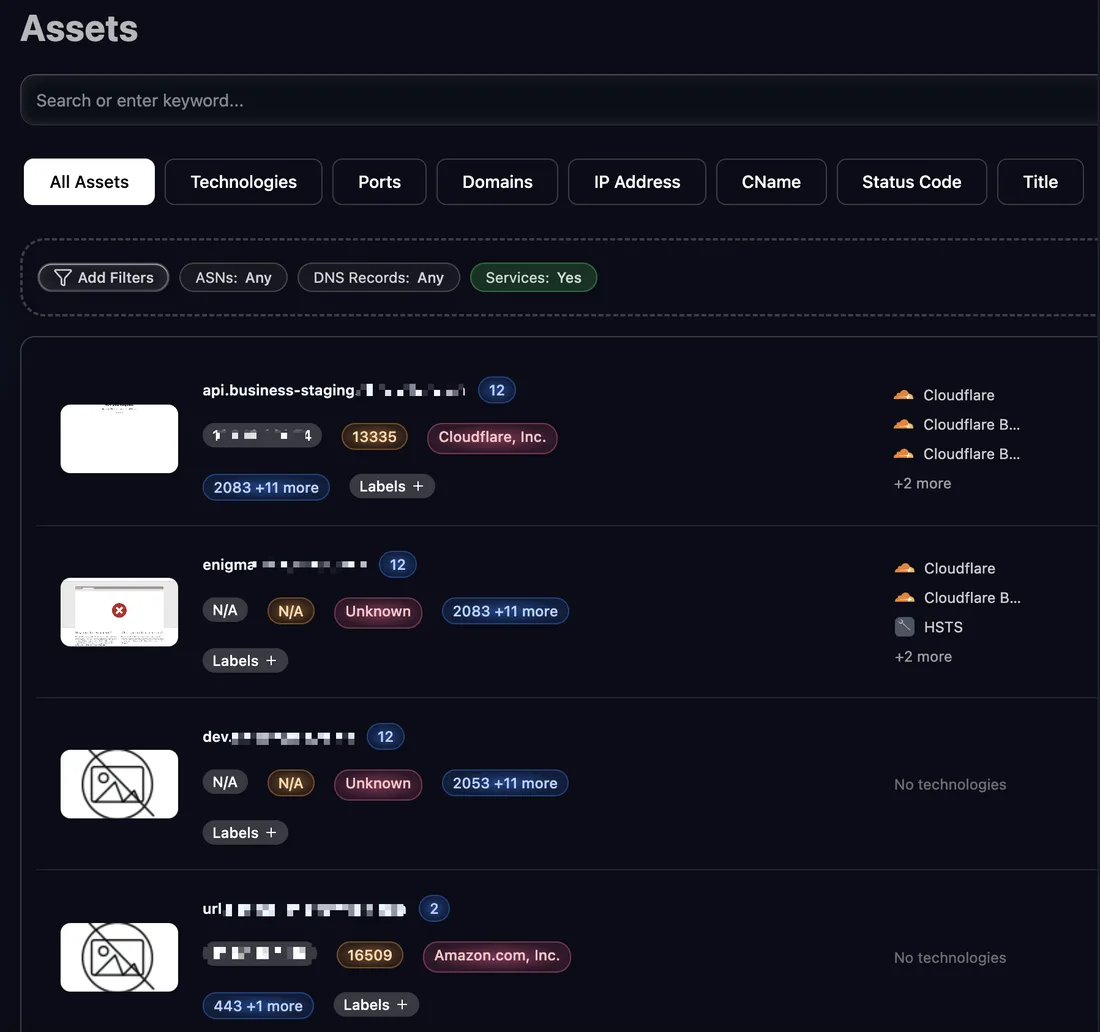Image resolution: width=1100 pixels, height=1032 pixels.
Task: Open the ASNs: Any filter
Action: (233, 277)
